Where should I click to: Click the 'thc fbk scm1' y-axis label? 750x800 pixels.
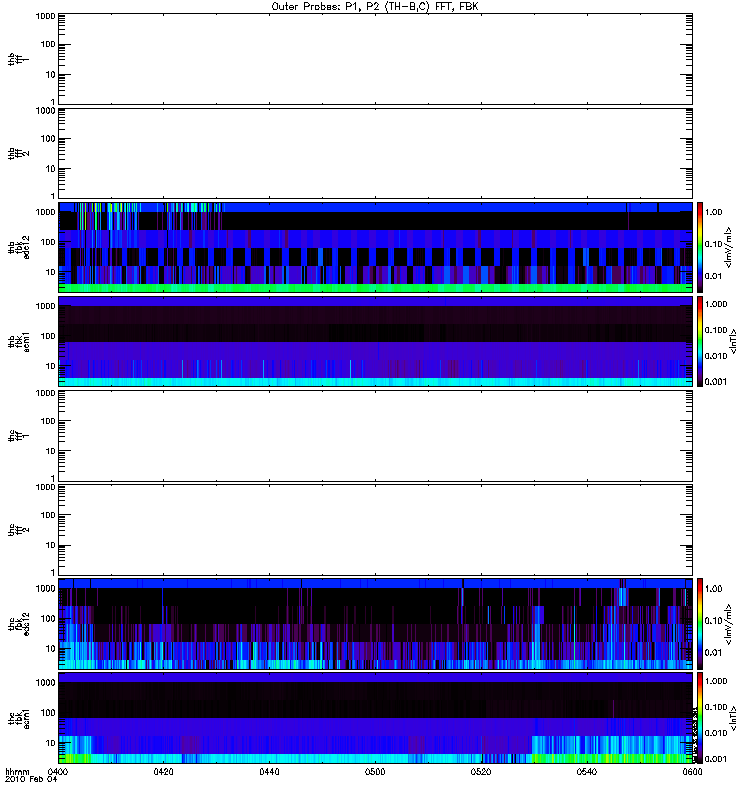pyautogui.click(x=19, y=718)
